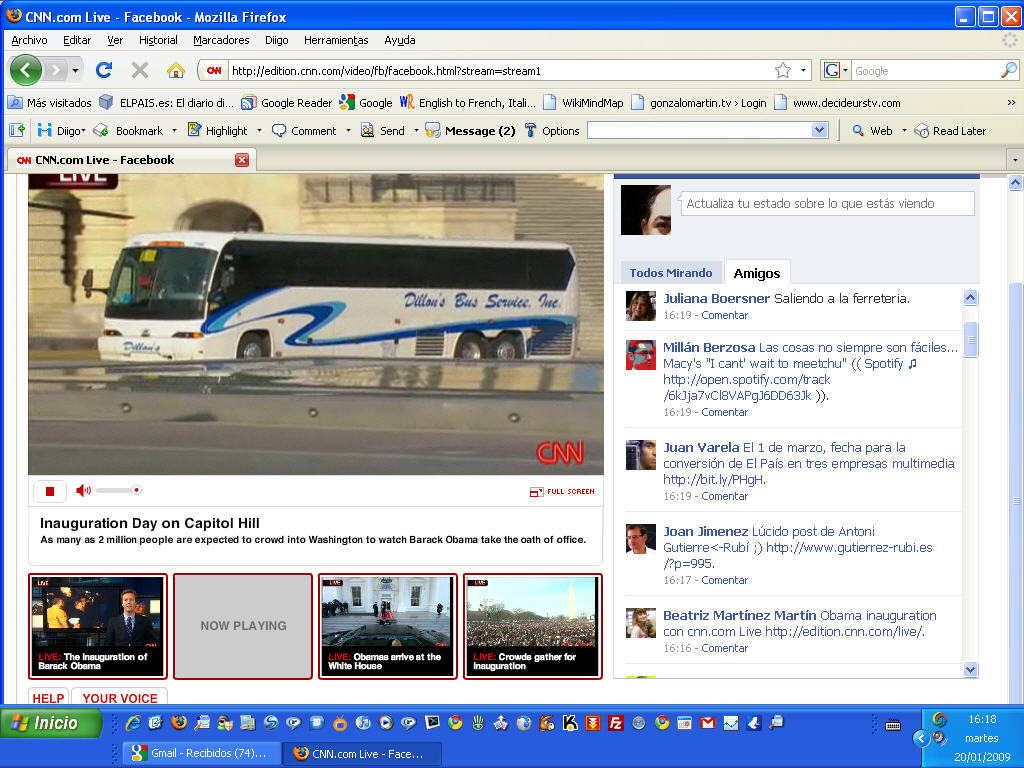Expand the Bookmark options arrow

click(174, 131)
